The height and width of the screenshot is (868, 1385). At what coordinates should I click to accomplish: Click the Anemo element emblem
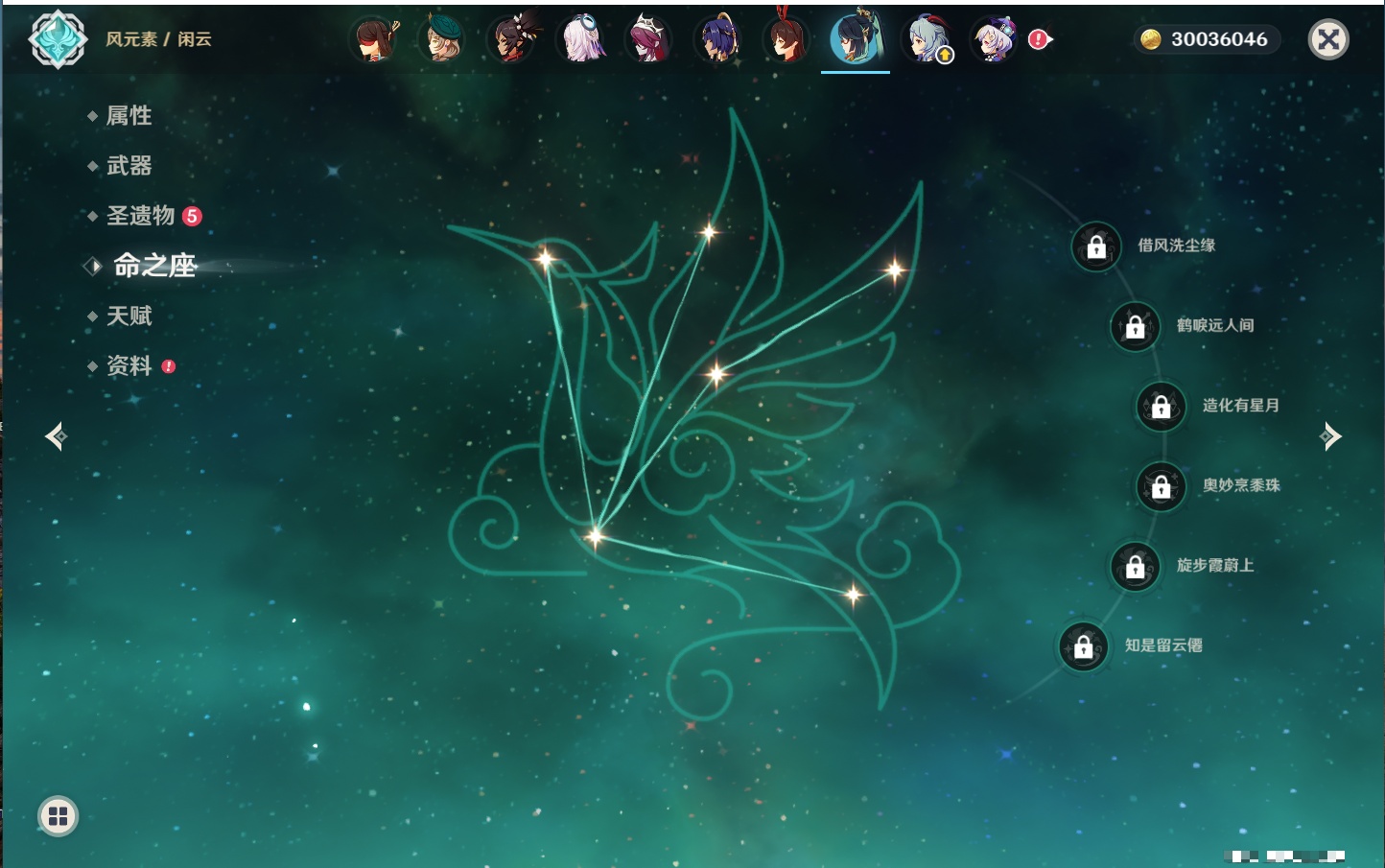58,39
